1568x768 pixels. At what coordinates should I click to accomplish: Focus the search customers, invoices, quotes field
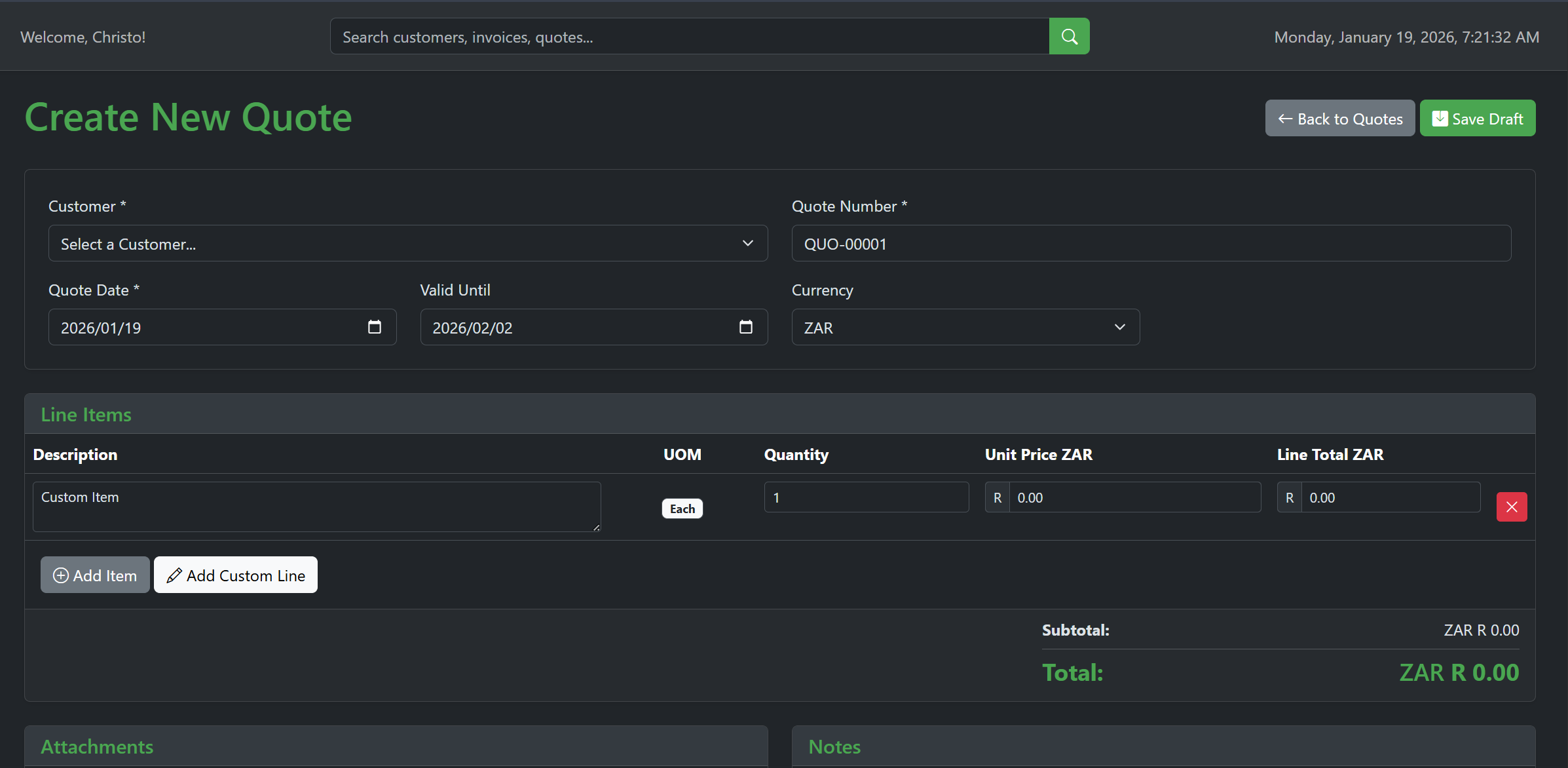689,37
